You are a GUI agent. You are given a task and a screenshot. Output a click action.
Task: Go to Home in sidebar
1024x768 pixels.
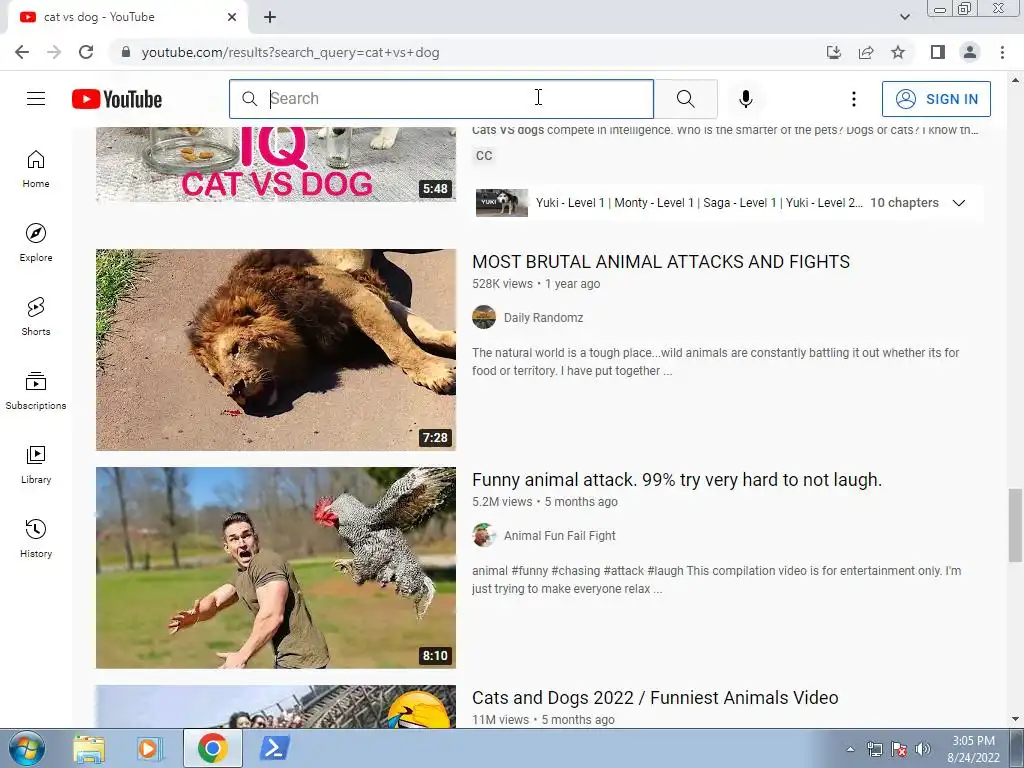(36, 168)
